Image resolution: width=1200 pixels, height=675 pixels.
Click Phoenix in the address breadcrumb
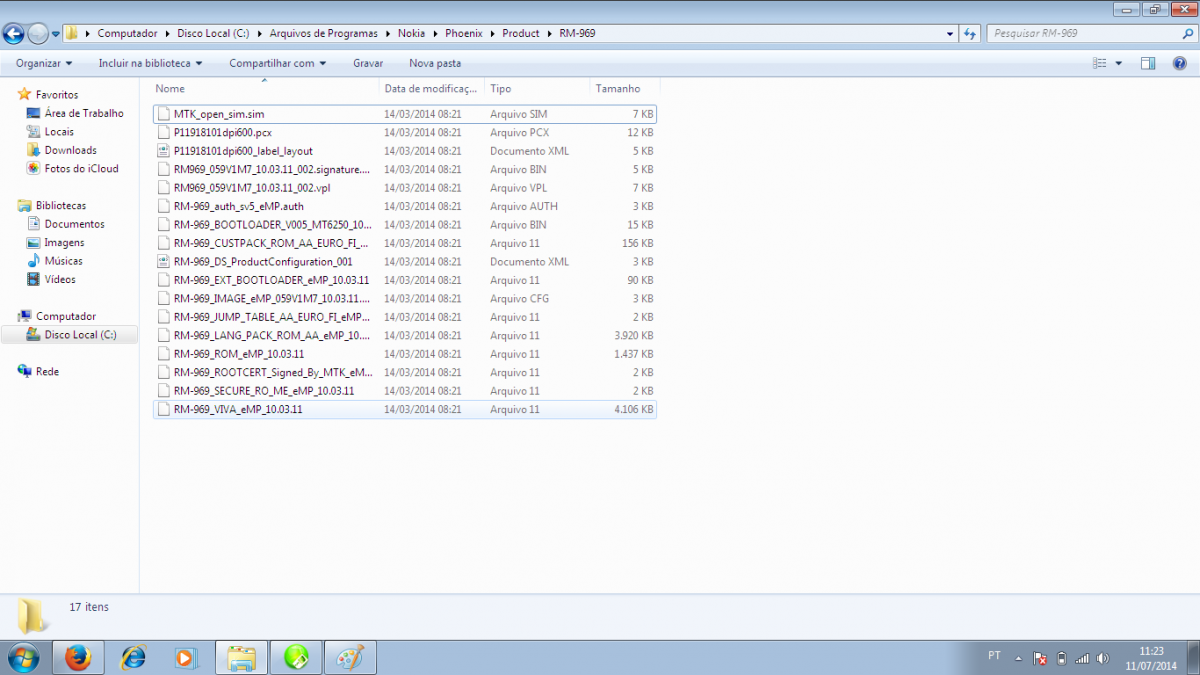pos(464,33)
